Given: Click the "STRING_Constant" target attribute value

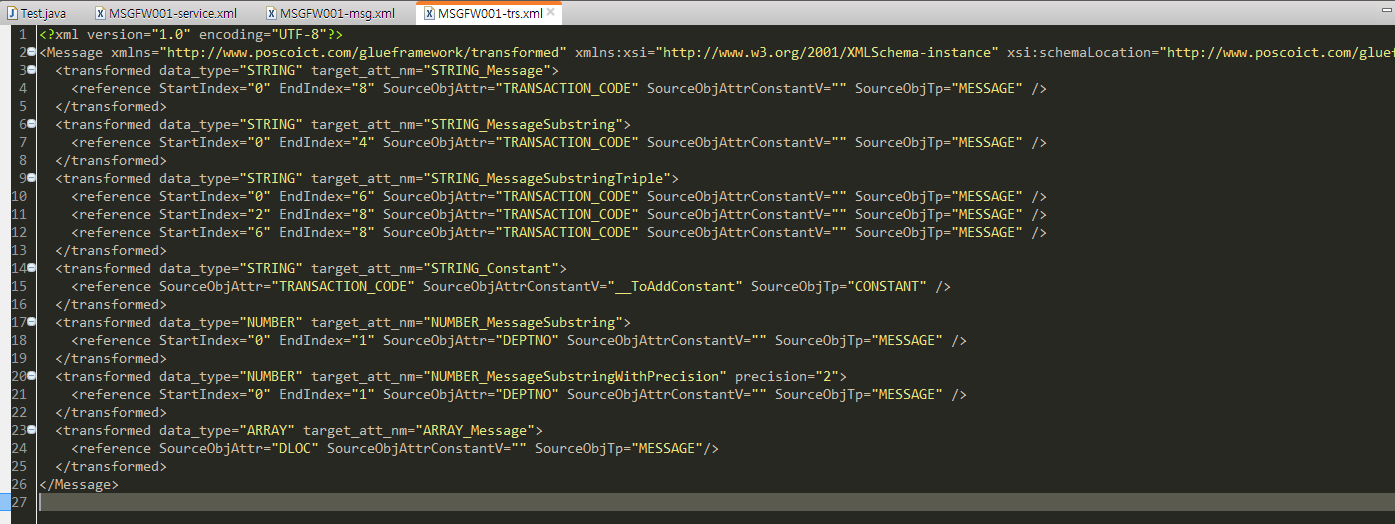Looking at the screenshot, I should (x=491, y=268).
